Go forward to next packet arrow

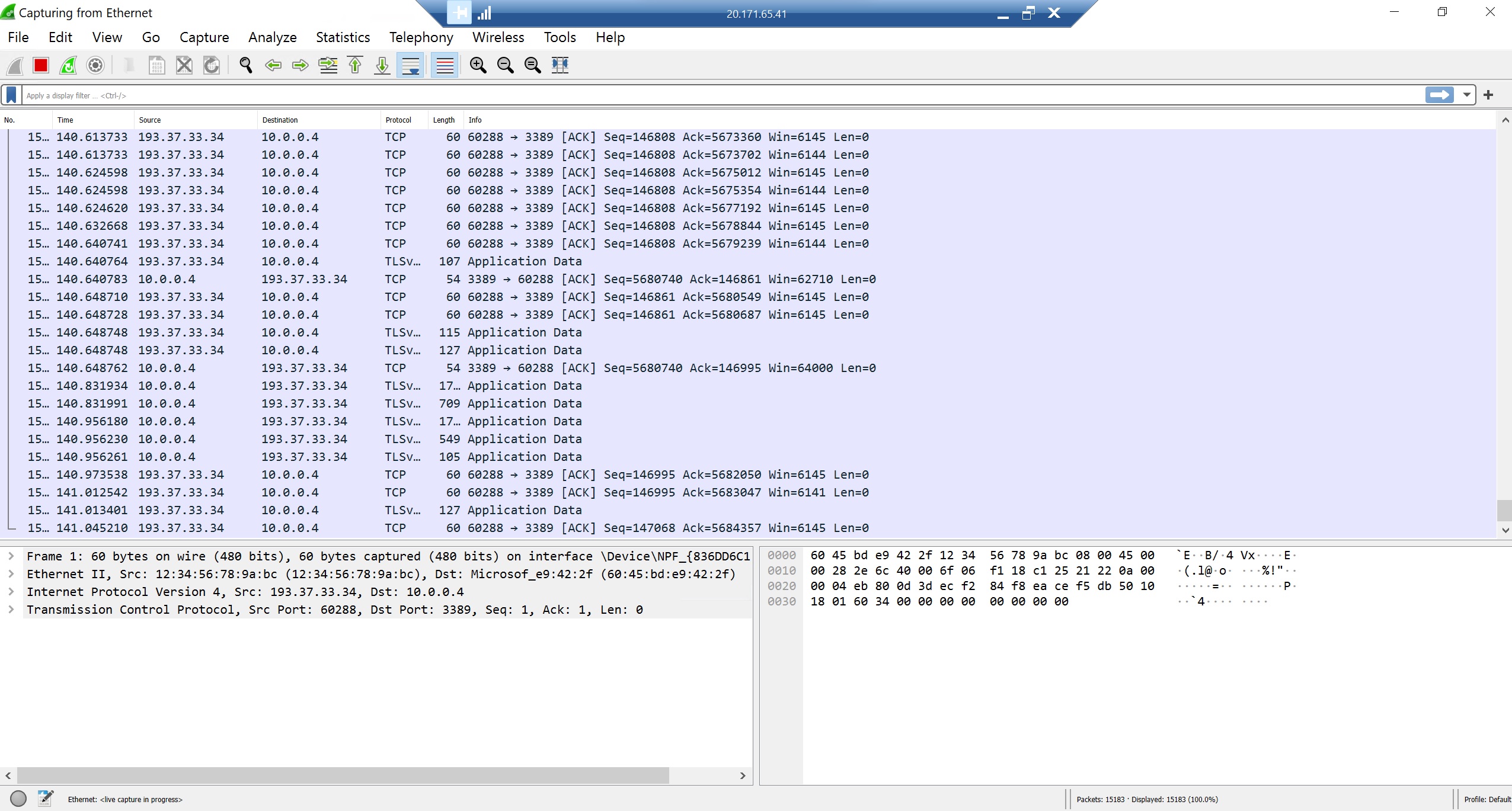tap(300, 65)
